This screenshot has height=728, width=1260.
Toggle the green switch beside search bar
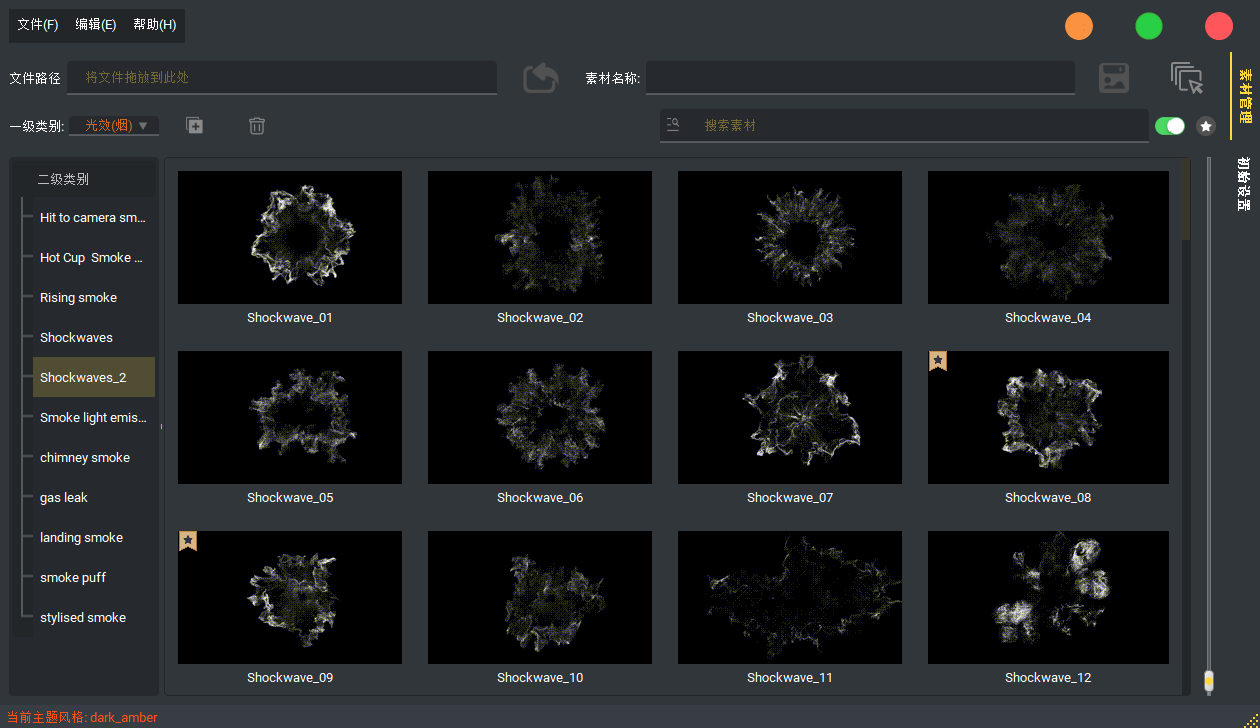[x=1169, y=126]
